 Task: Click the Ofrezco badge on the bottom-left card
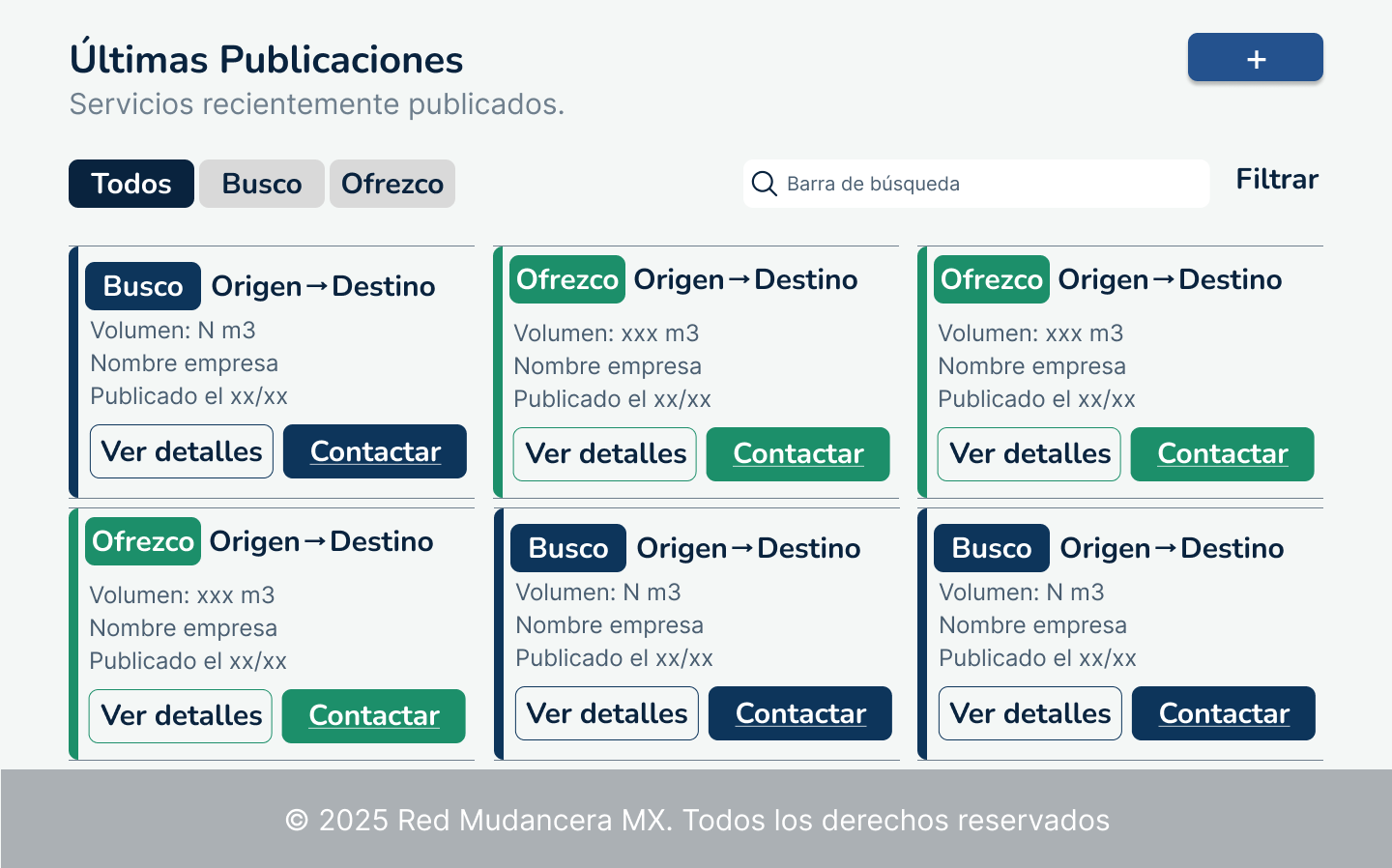point(142,541)
